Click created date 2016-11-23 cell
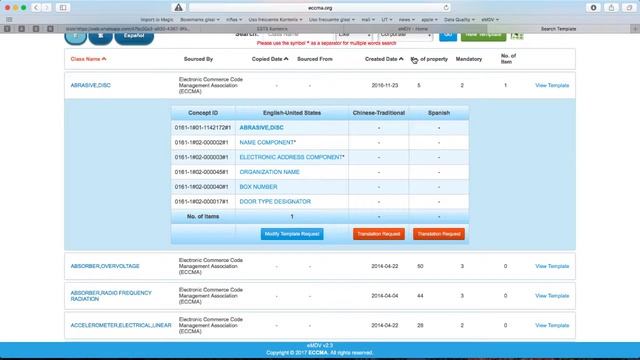Image resolution: width=640 pixels, height=360 pixels. pos(384,85)
